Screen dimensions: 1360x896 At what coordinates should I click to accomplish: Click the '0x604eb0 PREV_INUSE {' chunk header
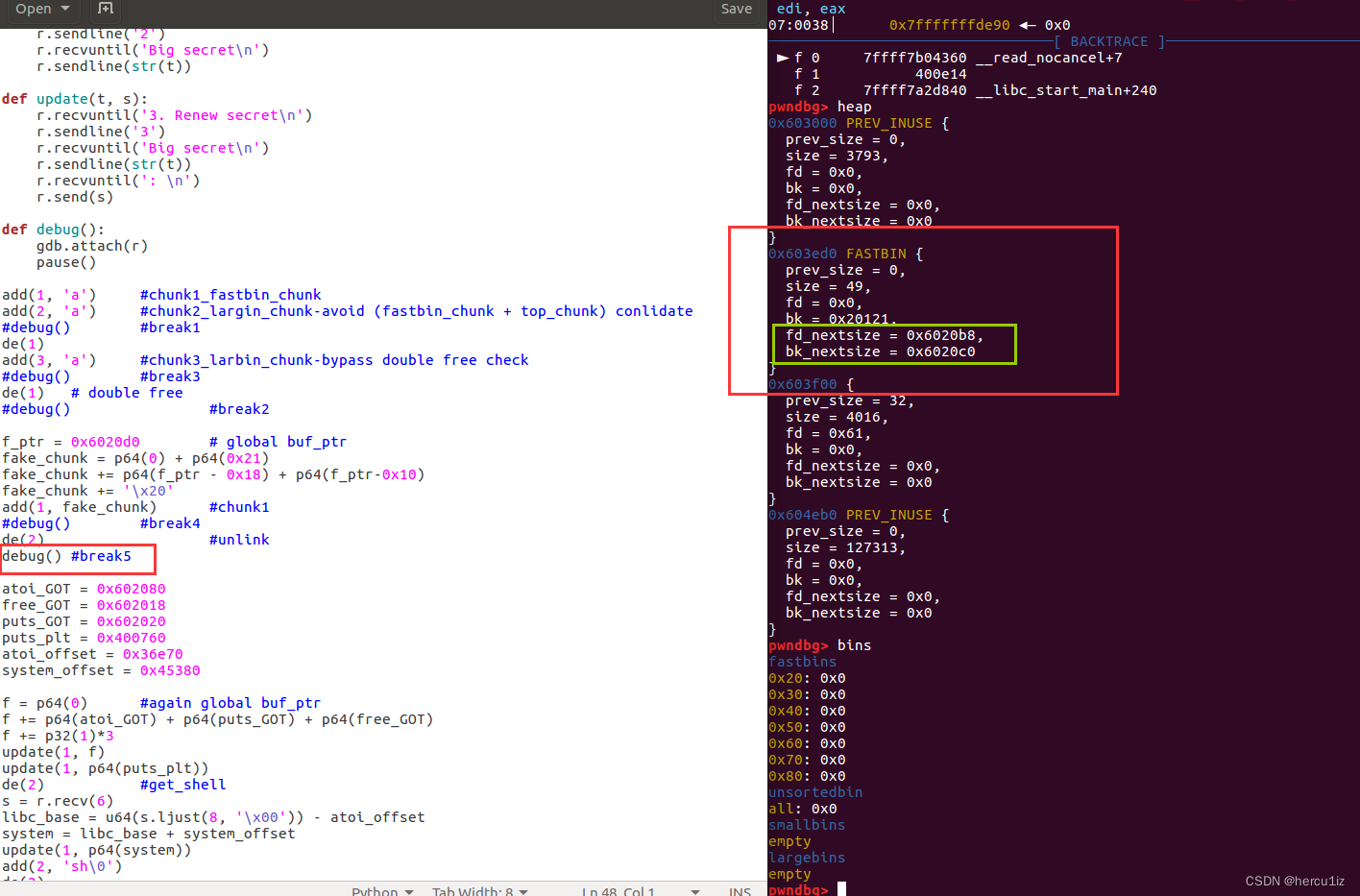[859, 515]
